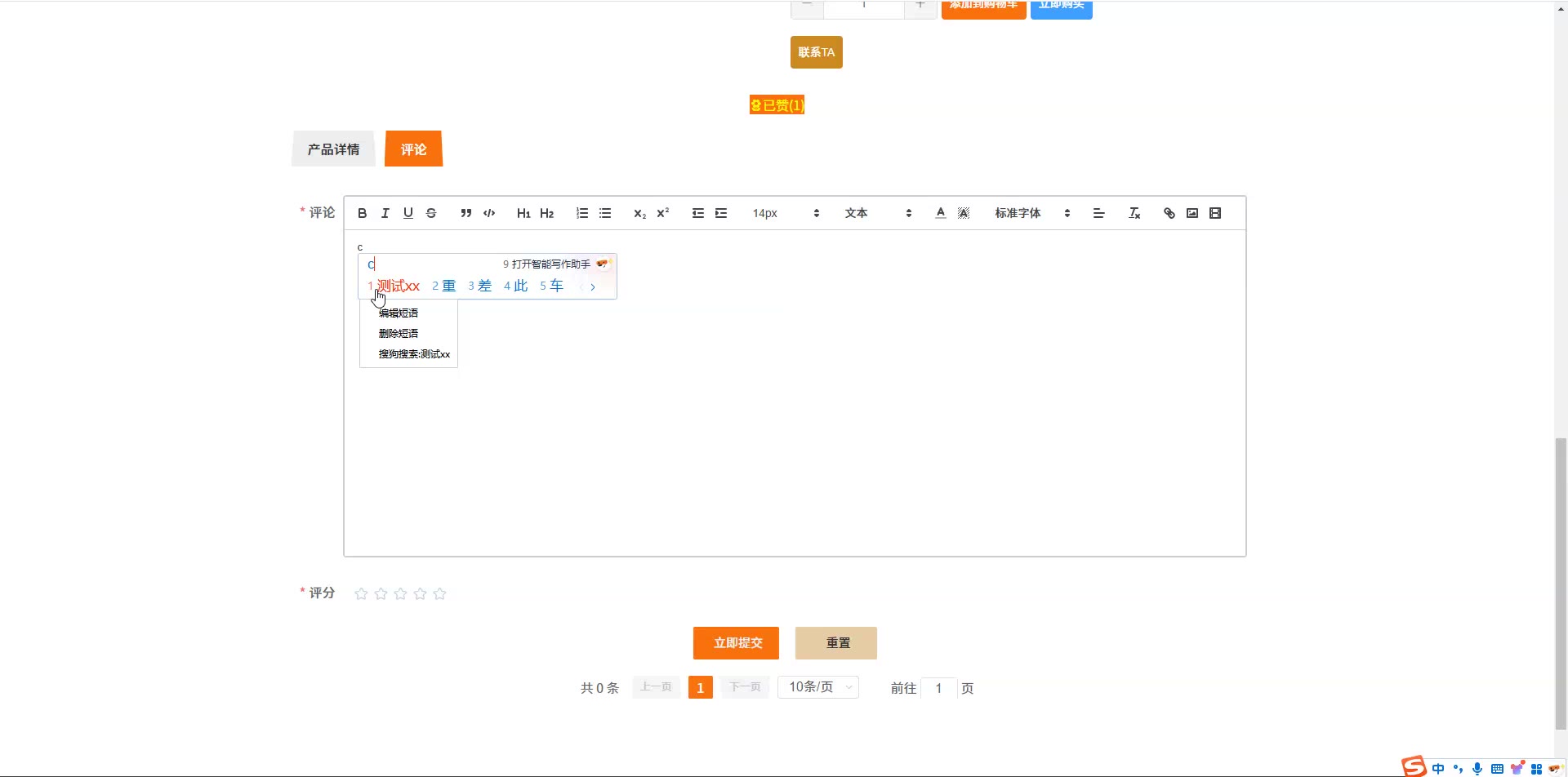Toggle italic formatting in the editor toolbar
Viewport: 1568px width, 777px height.
[385, 213]
